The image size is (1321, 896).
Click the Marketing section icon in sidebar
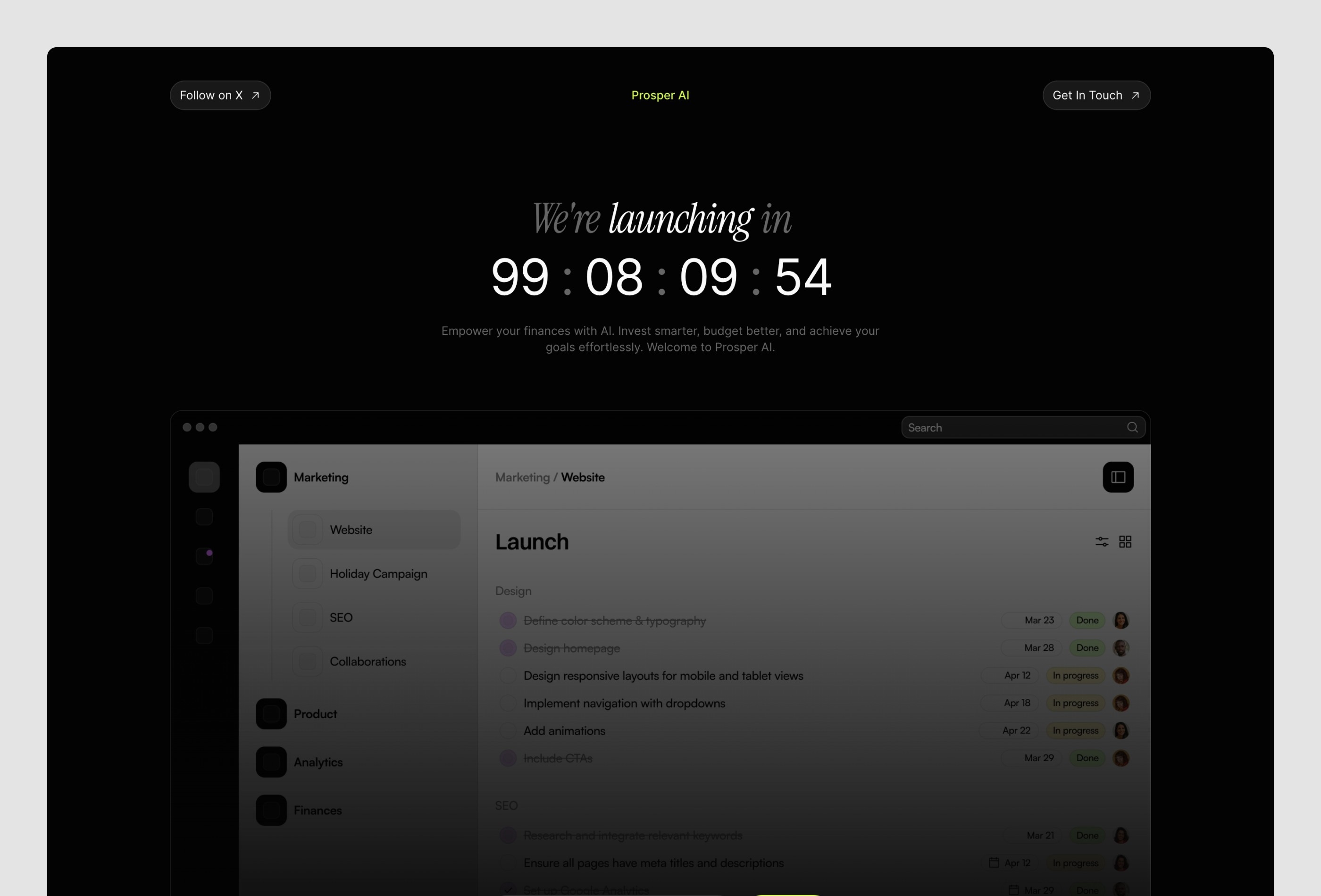271,476
